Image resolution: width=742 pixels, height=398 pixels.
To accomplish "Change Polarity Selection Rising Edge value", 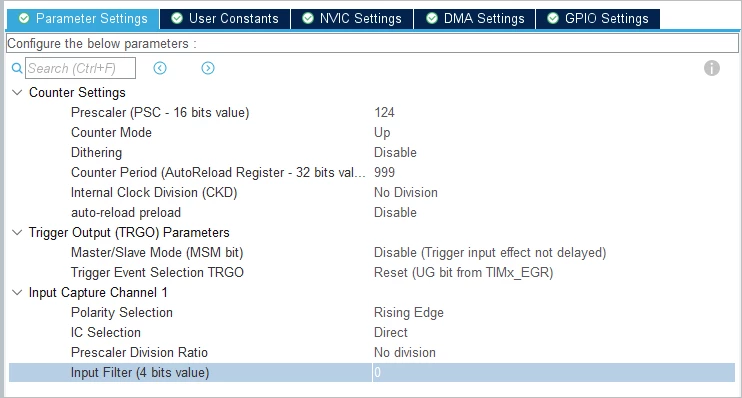I will [x=409, y=312].
